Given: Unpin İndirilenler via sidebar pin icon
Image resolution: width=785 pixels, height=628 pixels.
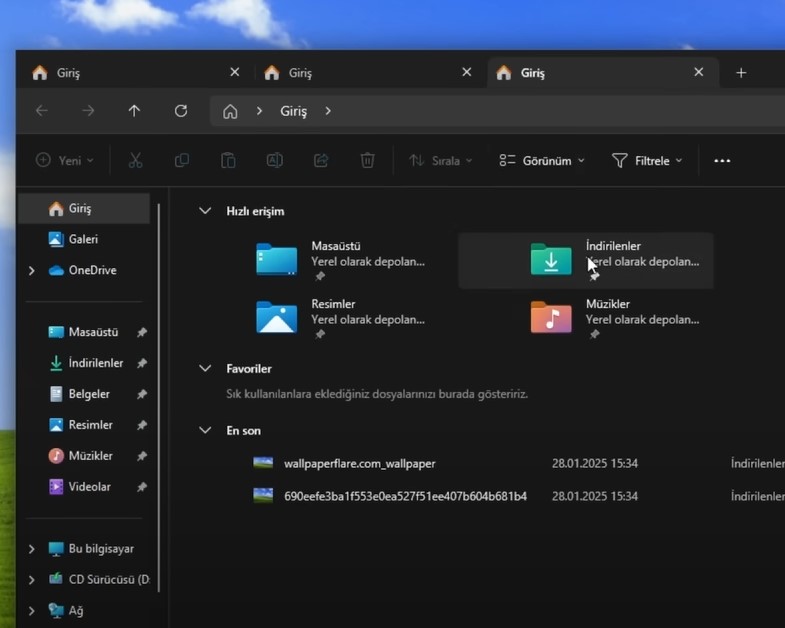Looking at the screenshot, I should [x=142, y=363].
